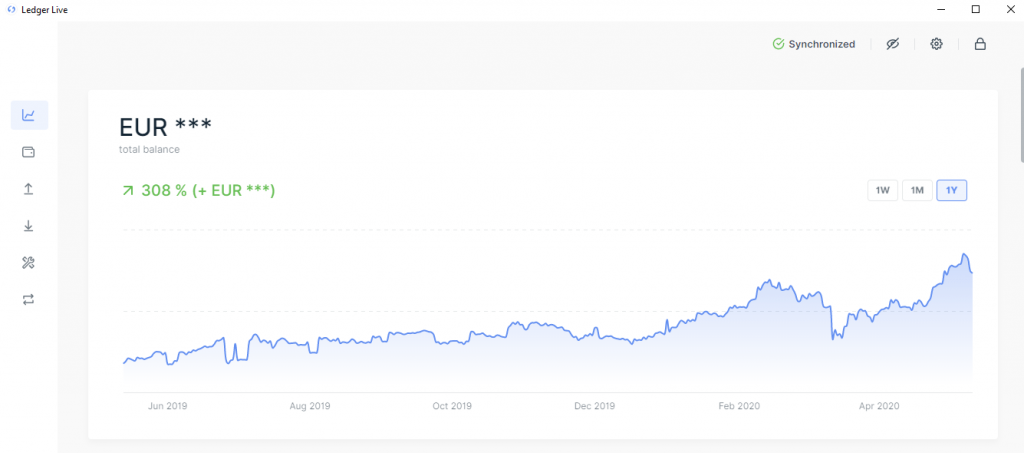
Task: Open the Accounts wallet icon
Action: coord(29,152)
